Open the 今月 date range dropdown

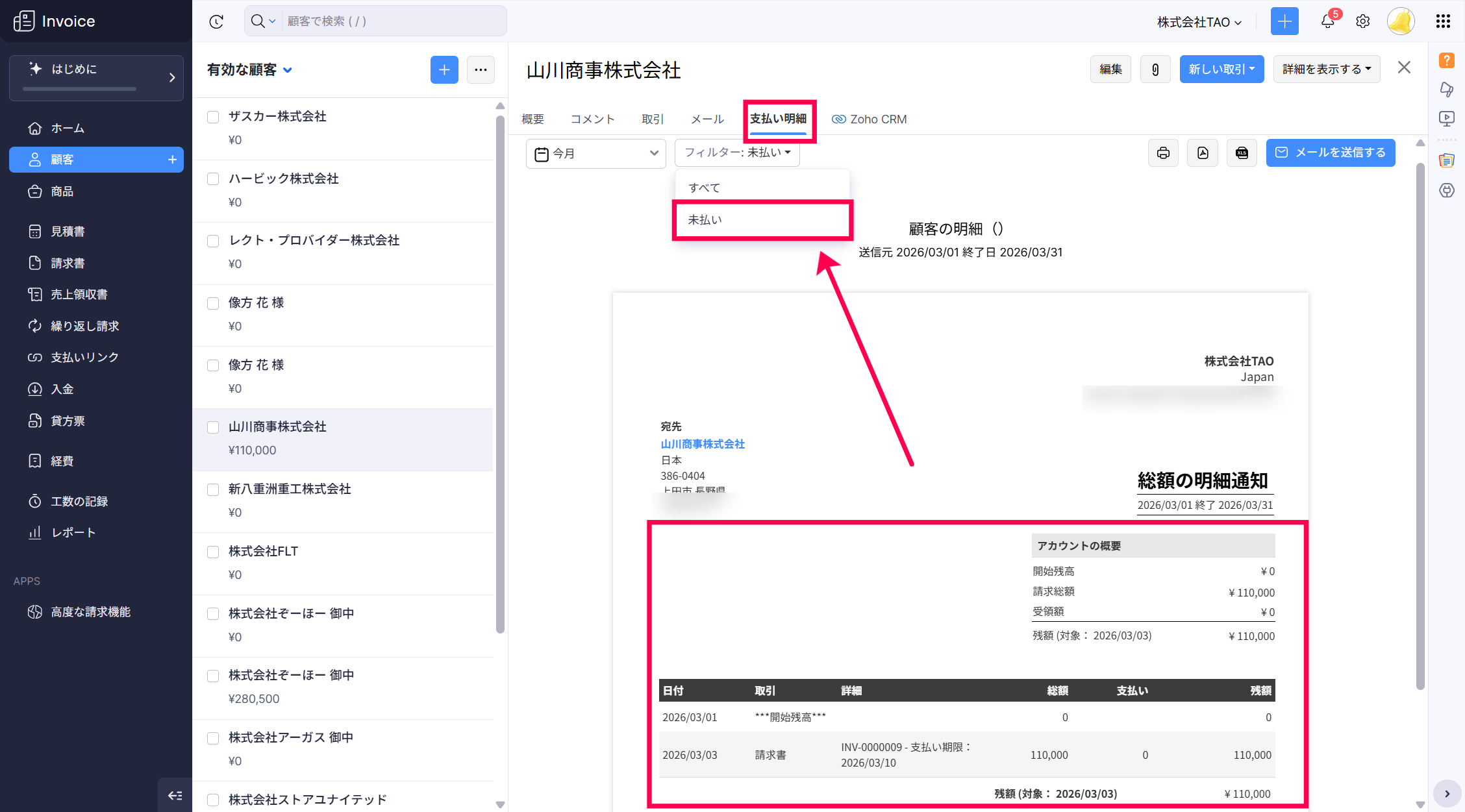pos(595,154)
